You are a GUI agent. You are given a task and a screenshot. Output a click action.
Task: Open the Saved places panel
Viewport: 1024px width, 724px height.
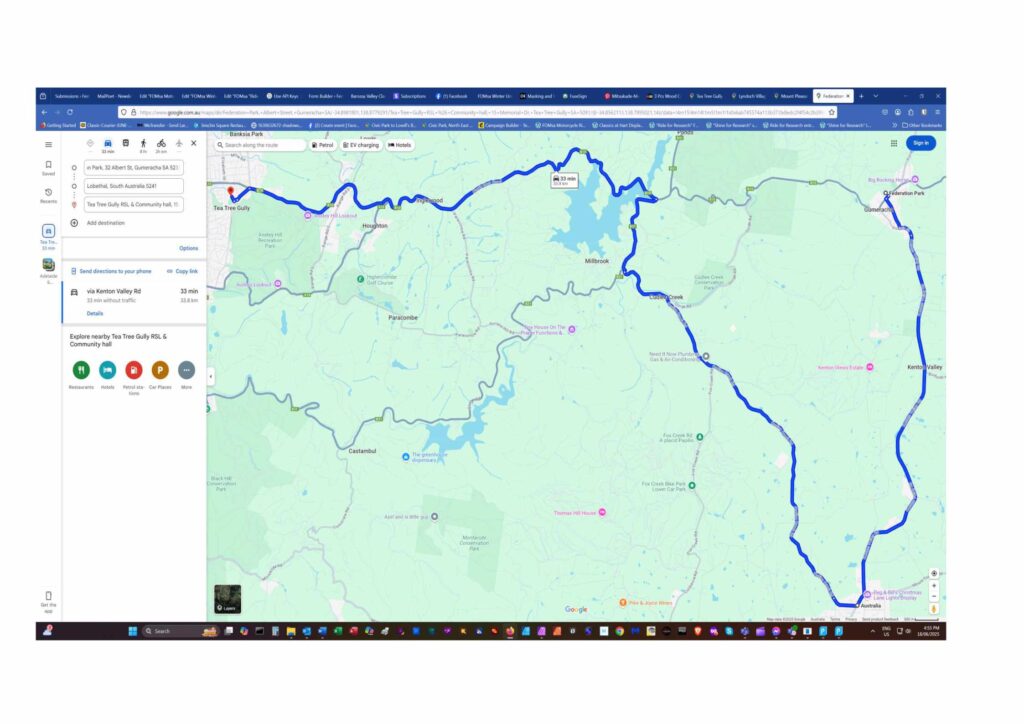point(48,168)
